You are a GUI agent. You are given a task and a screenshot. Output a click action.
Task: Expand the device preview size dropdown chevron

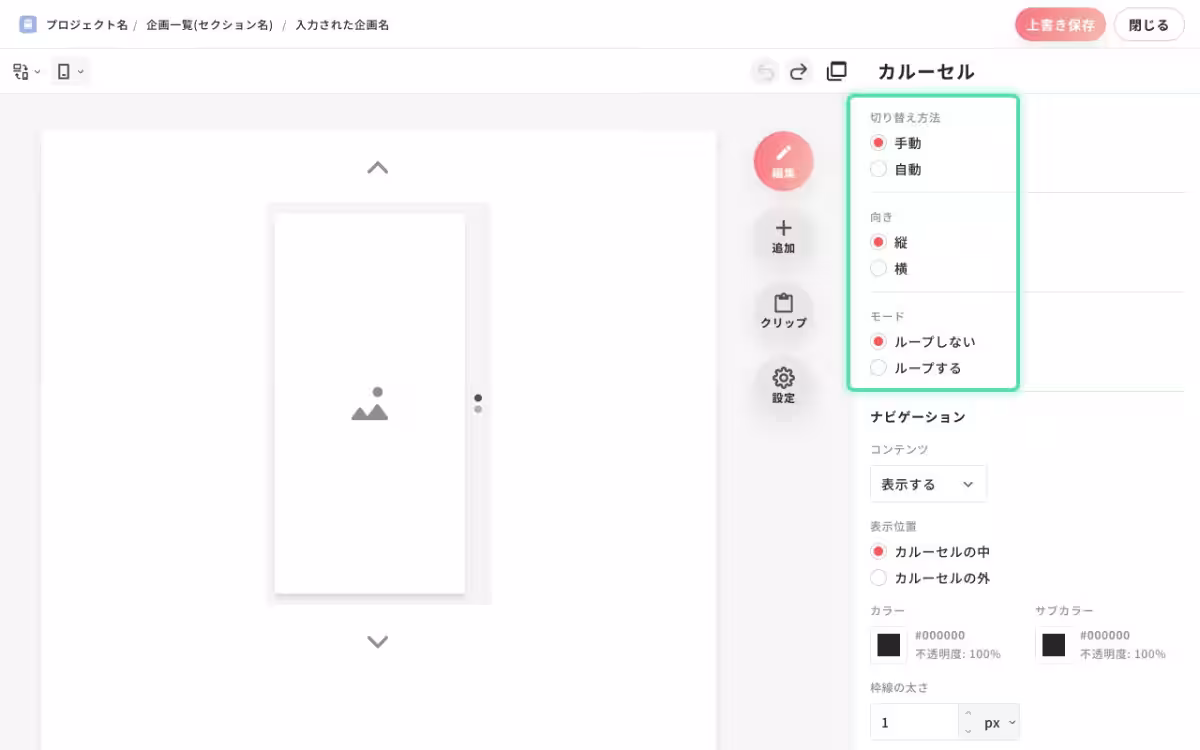tap(80, 70)
